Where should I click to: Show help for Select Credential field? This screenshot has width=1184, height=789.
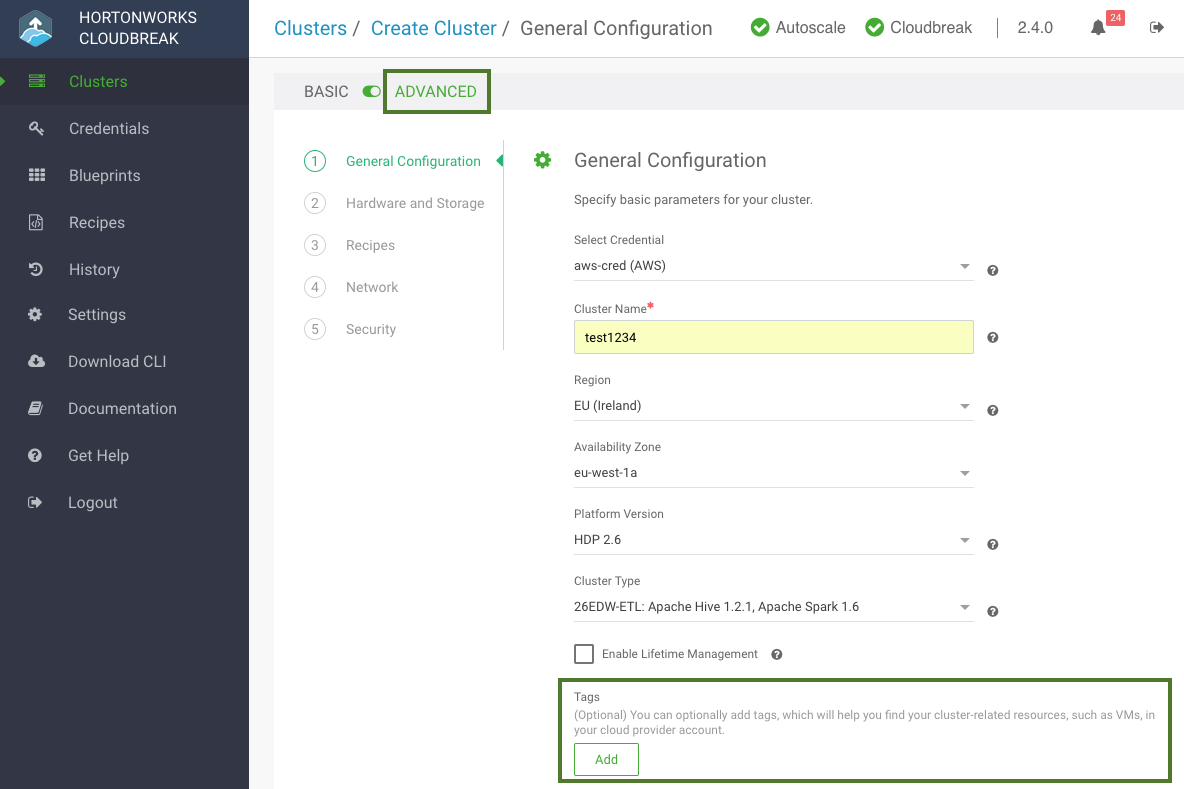click(993, 270)
